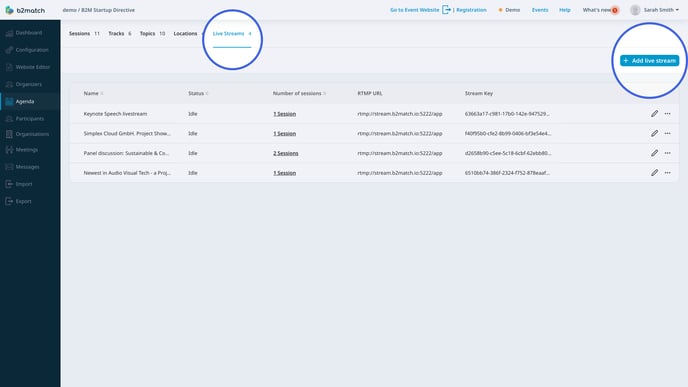Click the Panel discussion: Sustainable stream name
Viewport: 688px width, 387px height.
click(126, 153)
